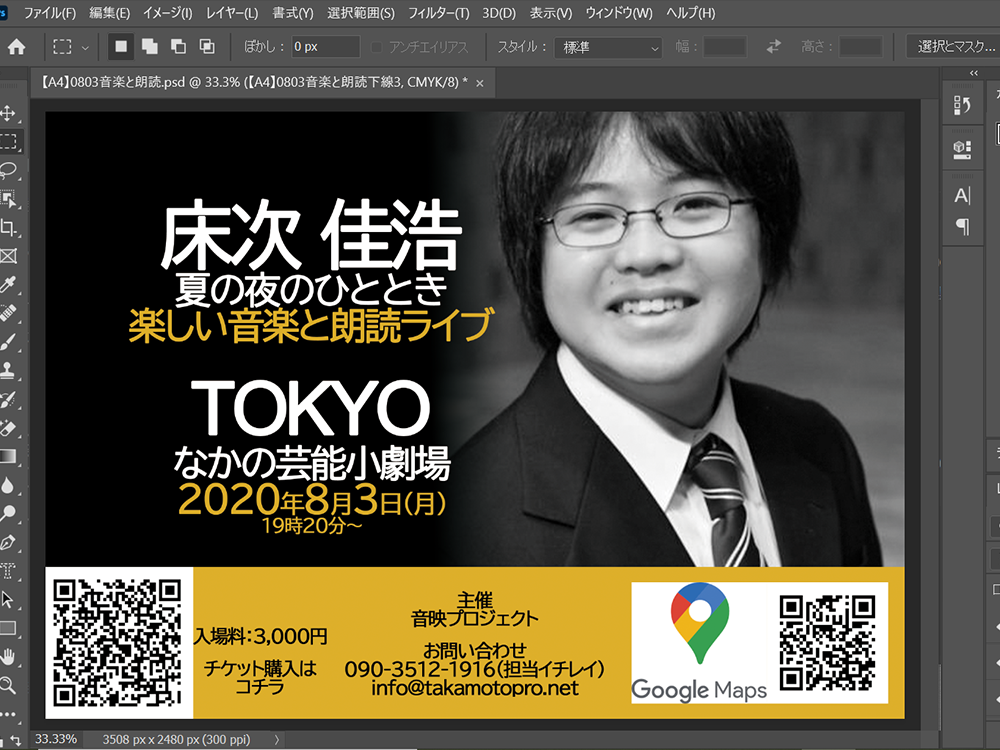Select 'Intersect with selection' mode button
The width and height of the screenshot is (1000, 750).
click(207, 47)
